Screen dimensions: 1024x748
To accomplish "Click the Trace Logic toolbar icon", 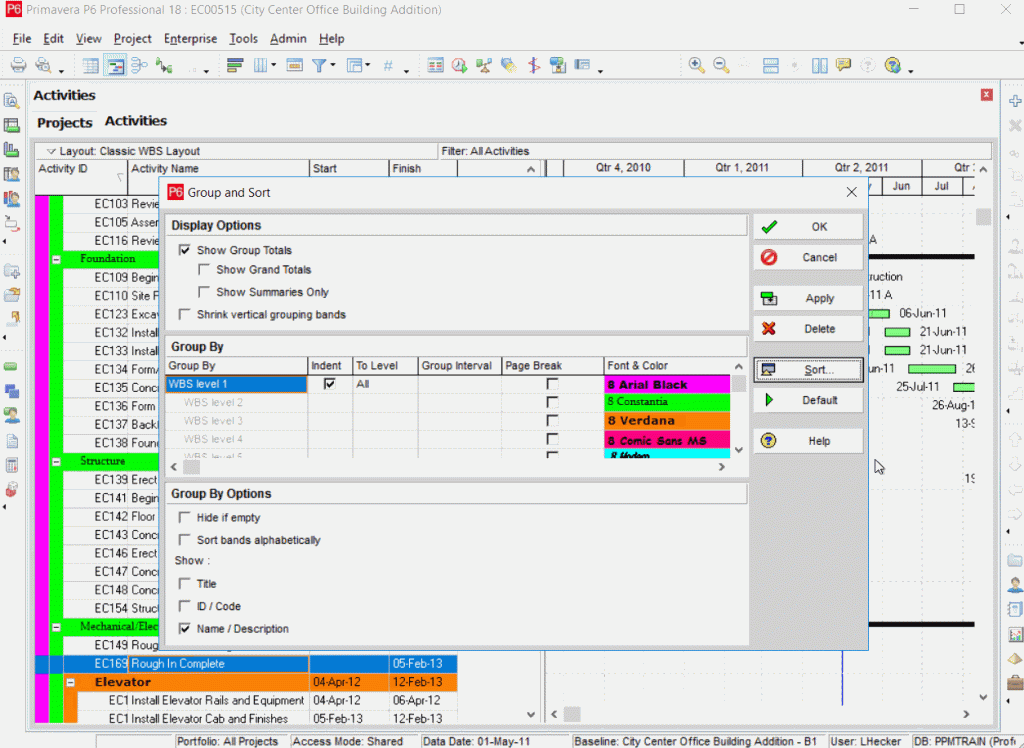I will (164, 65).
